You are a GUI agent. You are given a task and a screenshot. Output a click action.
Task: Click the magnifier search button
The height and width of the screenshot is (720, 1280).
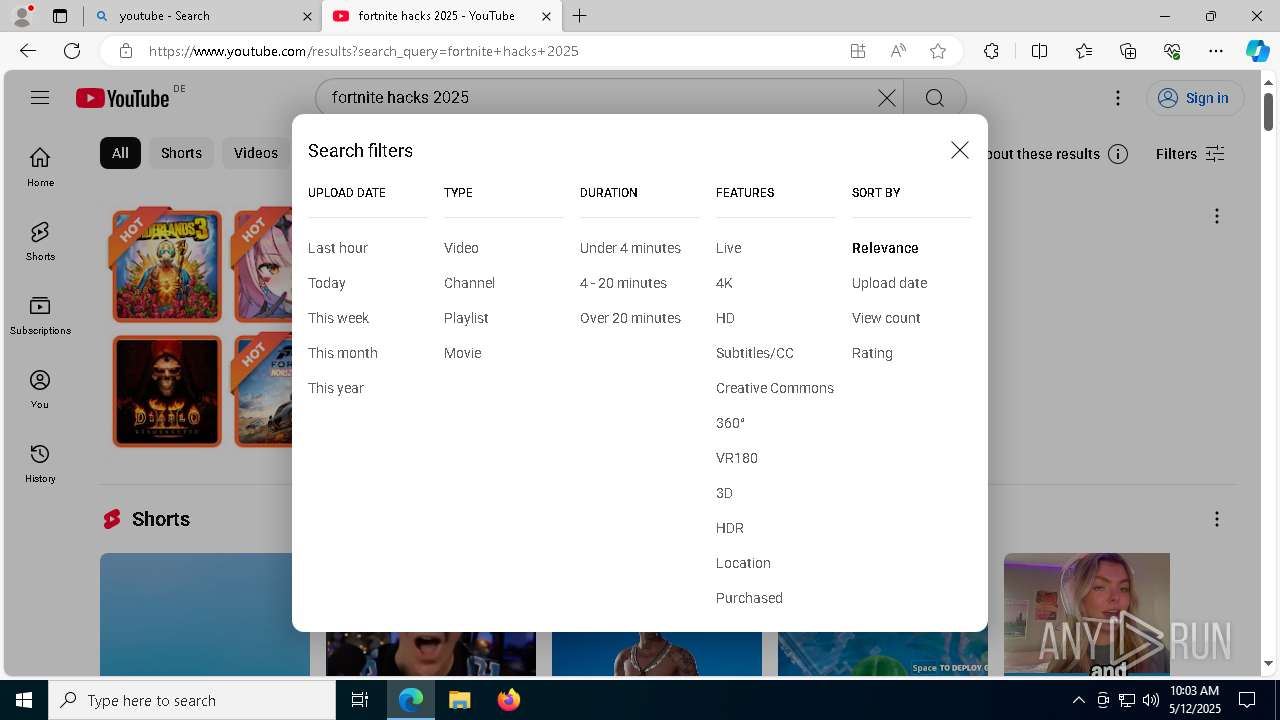coord(935,97)
